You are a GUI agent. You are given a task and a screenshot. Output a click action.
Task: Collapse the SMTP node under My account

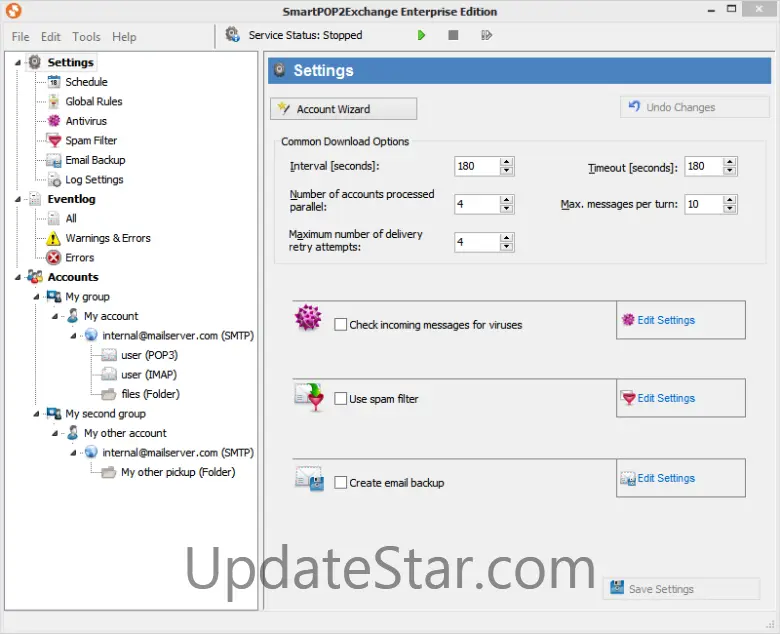click(73, 336)
